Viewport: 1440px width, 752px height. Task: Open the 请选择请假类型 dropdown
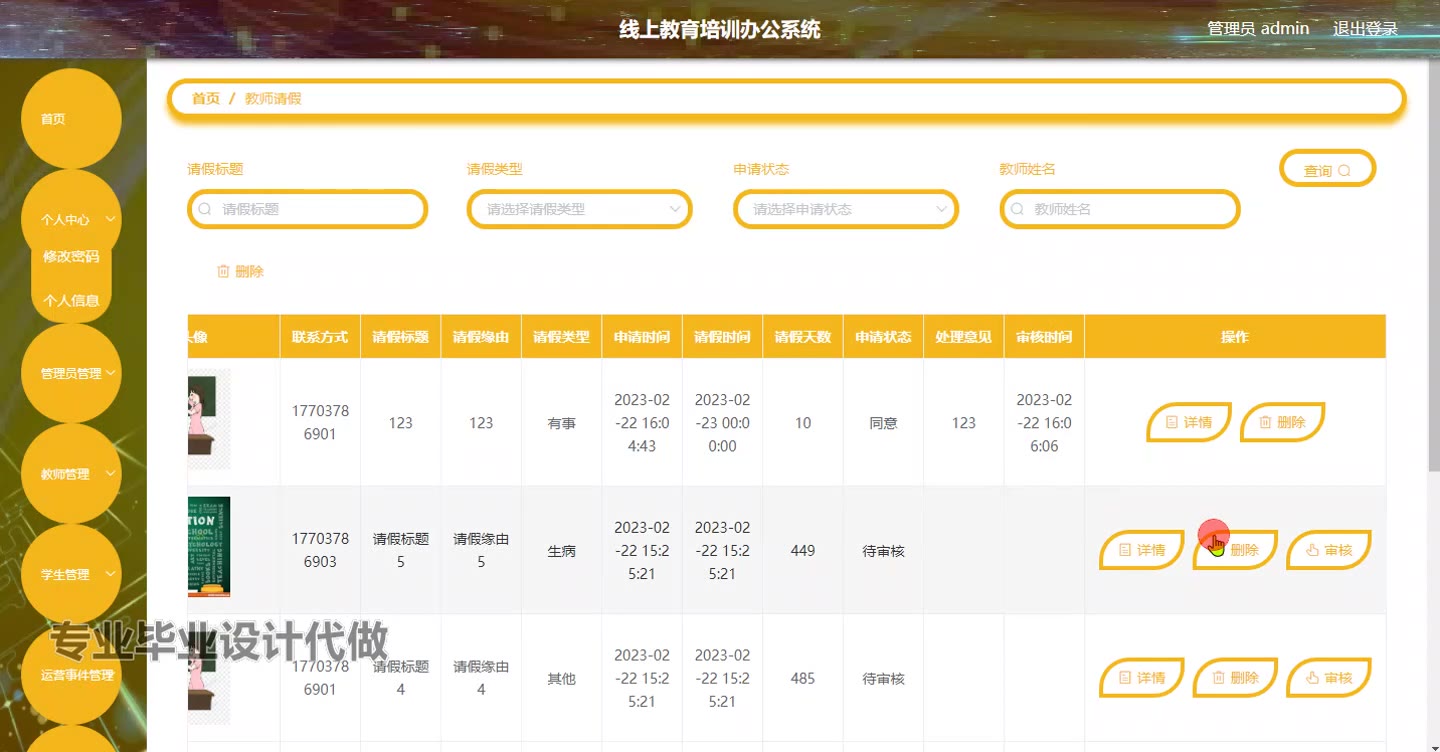pyautogui.click(x=580, y=209)
